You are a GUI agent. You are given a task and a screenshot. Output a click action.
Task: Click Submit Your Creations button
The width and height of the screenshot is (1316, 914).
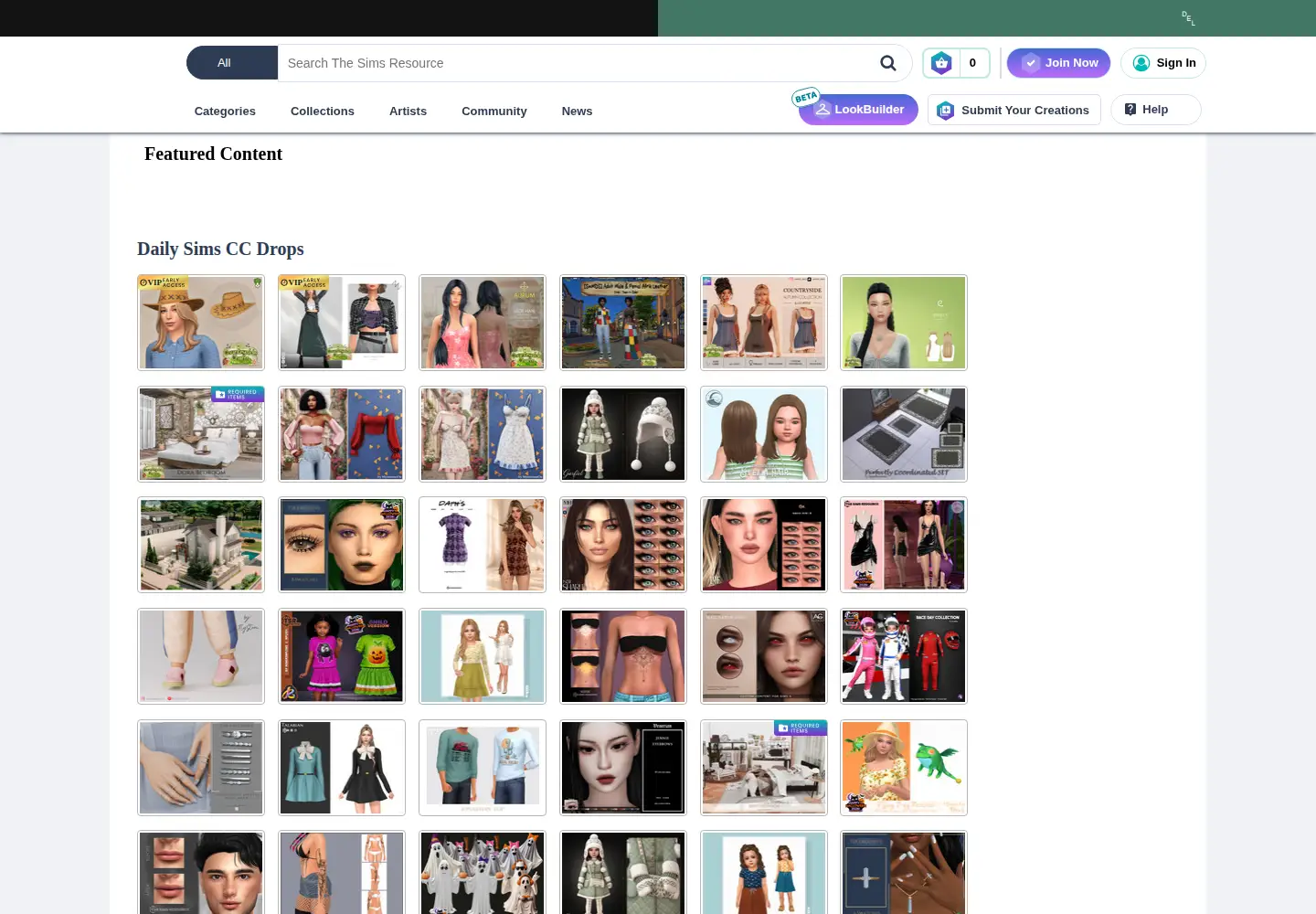(1014, 110)
